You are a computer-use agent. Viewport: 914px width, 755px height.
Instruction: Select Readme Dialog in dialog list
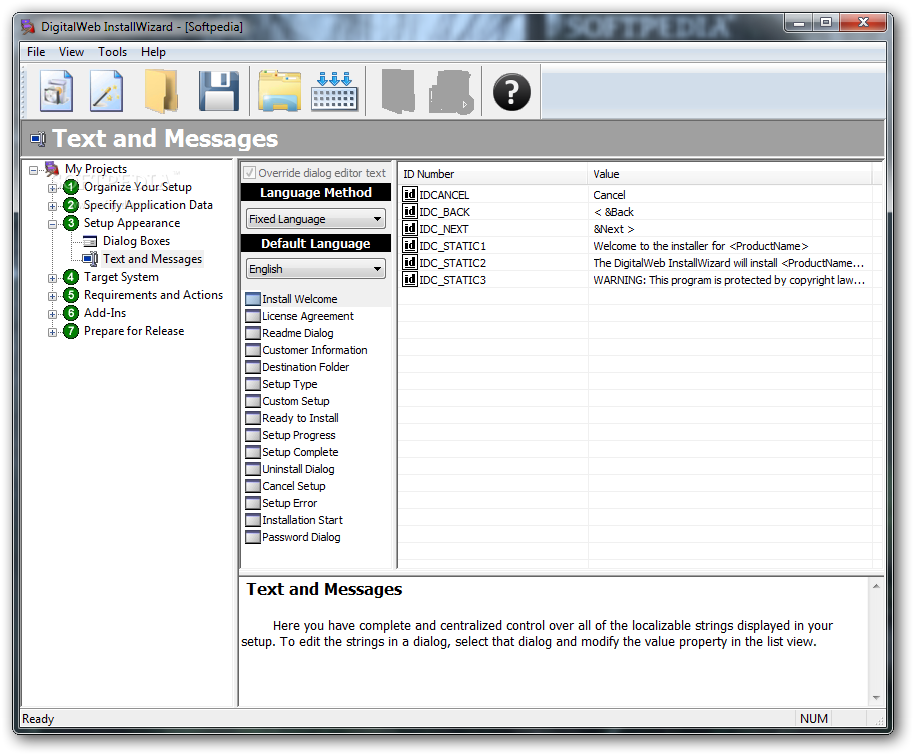point(298,333)
